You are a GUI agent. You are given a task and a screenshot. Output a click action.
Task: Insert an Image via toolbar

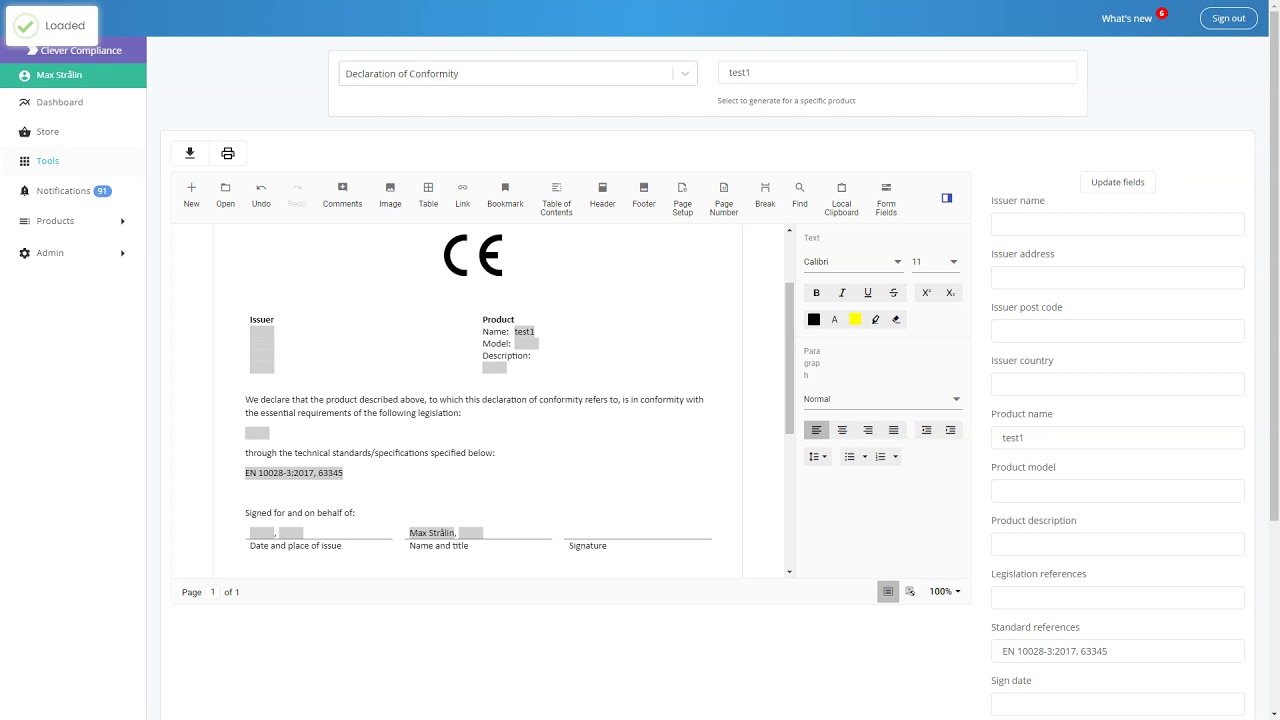coord(390,195)
